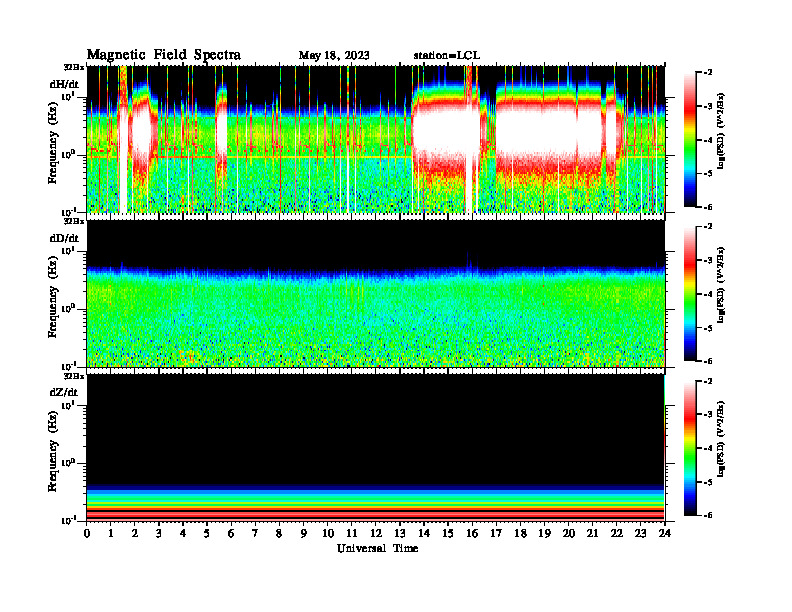Click the color scale bar beside dZ/dt panel

[690, 448]
